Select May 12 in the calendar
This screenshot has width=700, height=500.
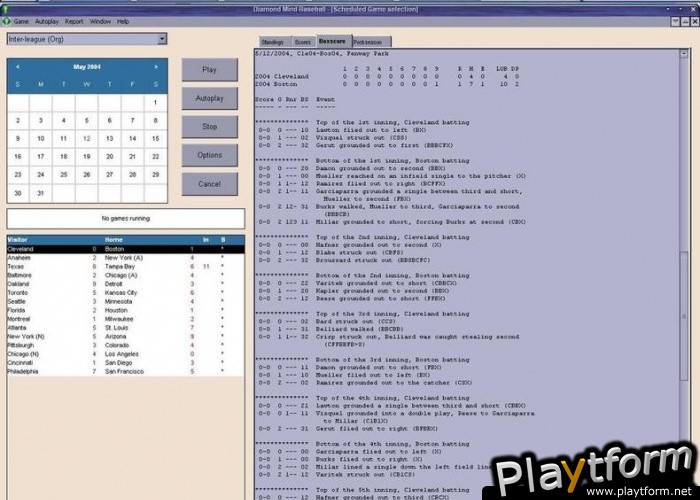click(87, 138)
